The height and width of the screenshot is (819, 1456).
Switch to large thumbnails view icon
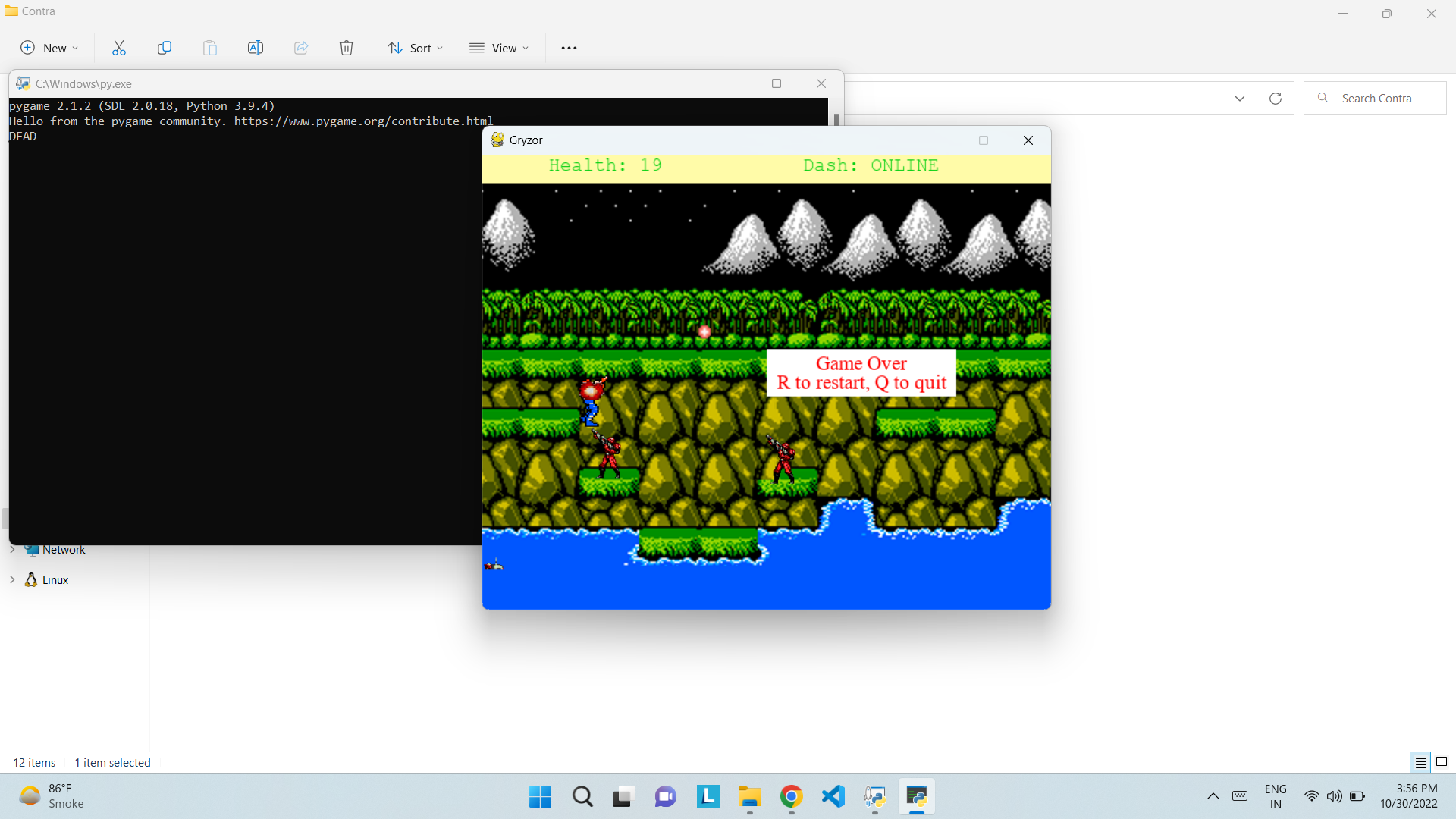click(x=1442, y=762)
